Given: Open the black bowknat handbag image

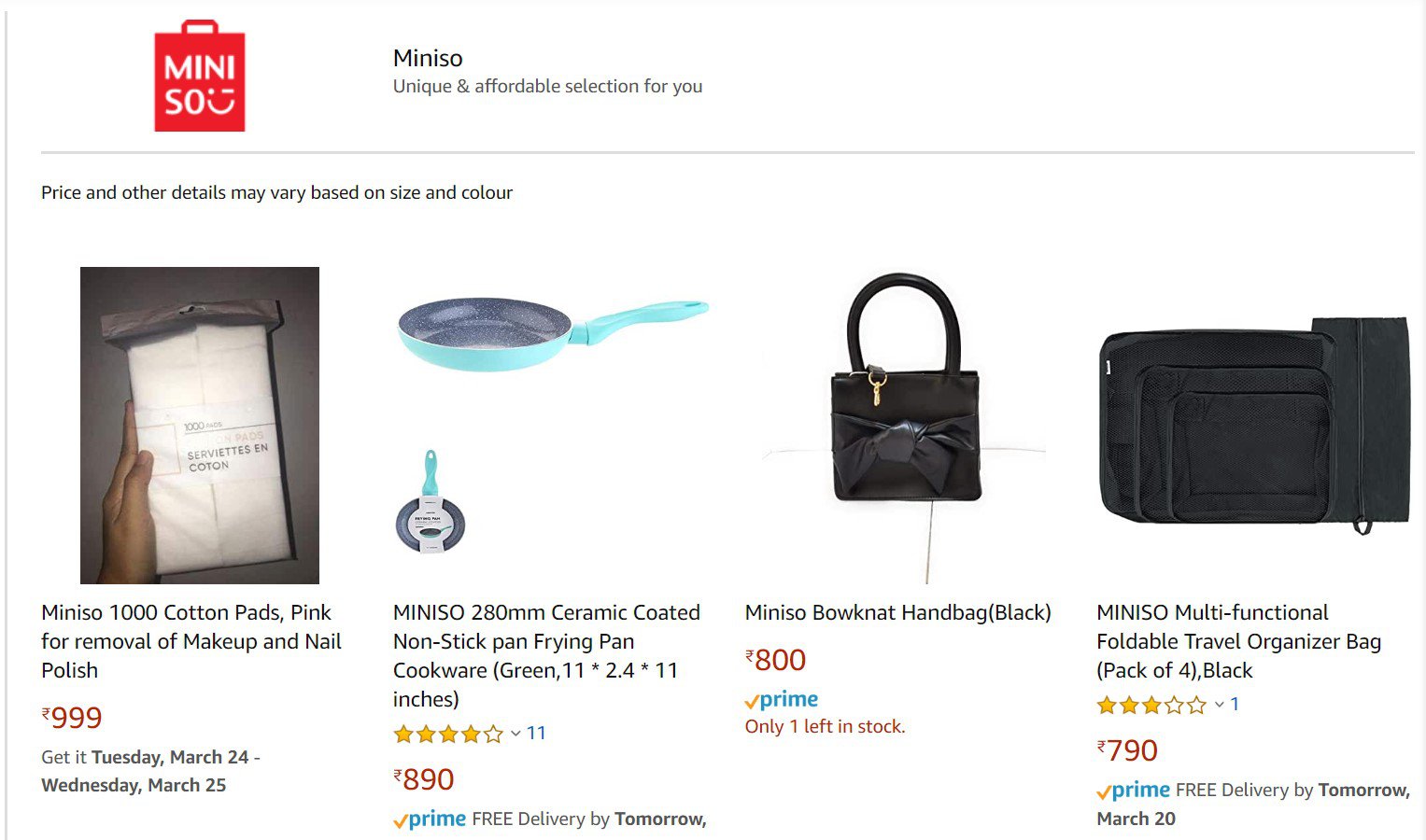Looking at the screenshot, I should point(904,426).
